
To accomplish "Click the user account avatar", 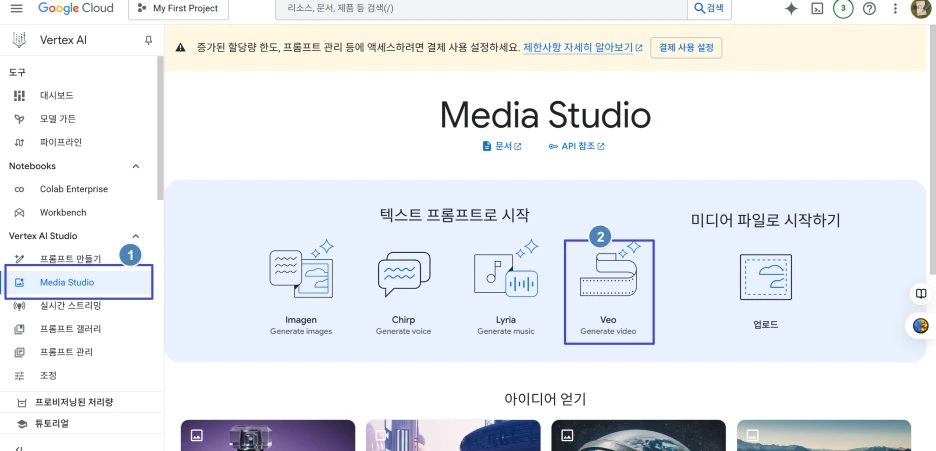I will (x=922, y=8).
